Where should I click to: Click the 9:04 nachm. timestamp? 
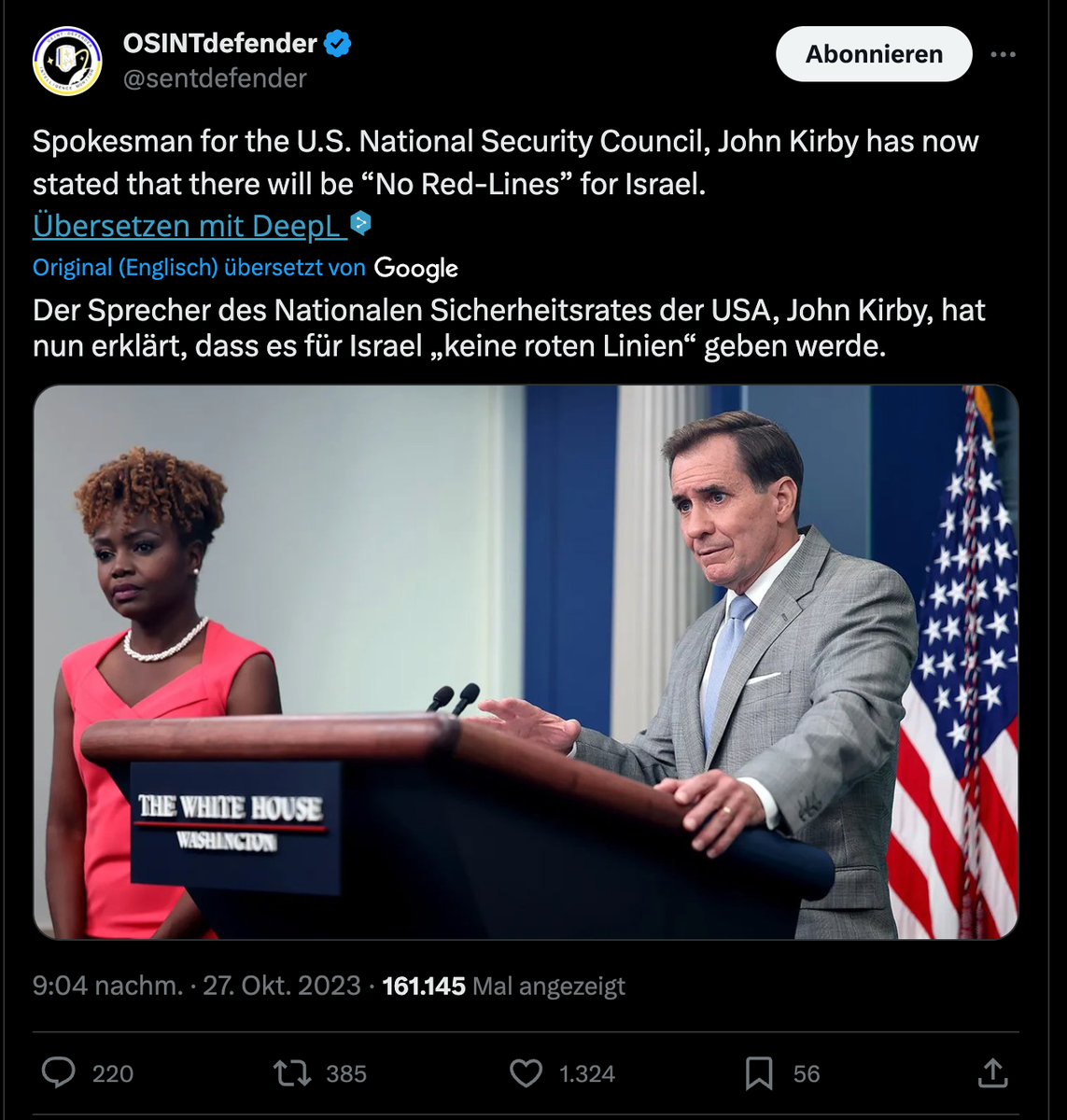pyautogui.click(x=107, y=986)
